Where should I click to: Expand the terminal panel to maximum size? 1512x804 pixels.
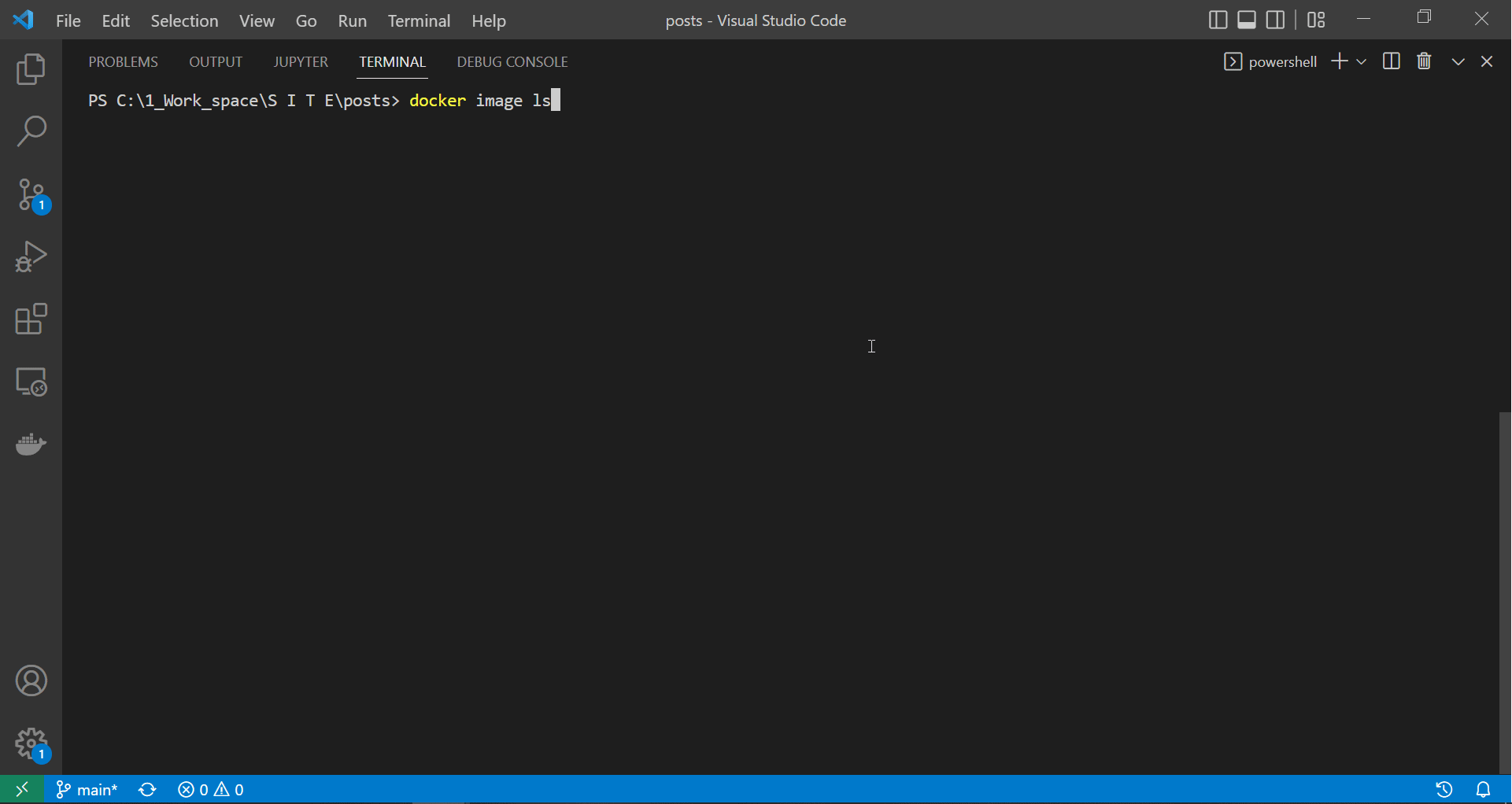(x=1458, y=61)
